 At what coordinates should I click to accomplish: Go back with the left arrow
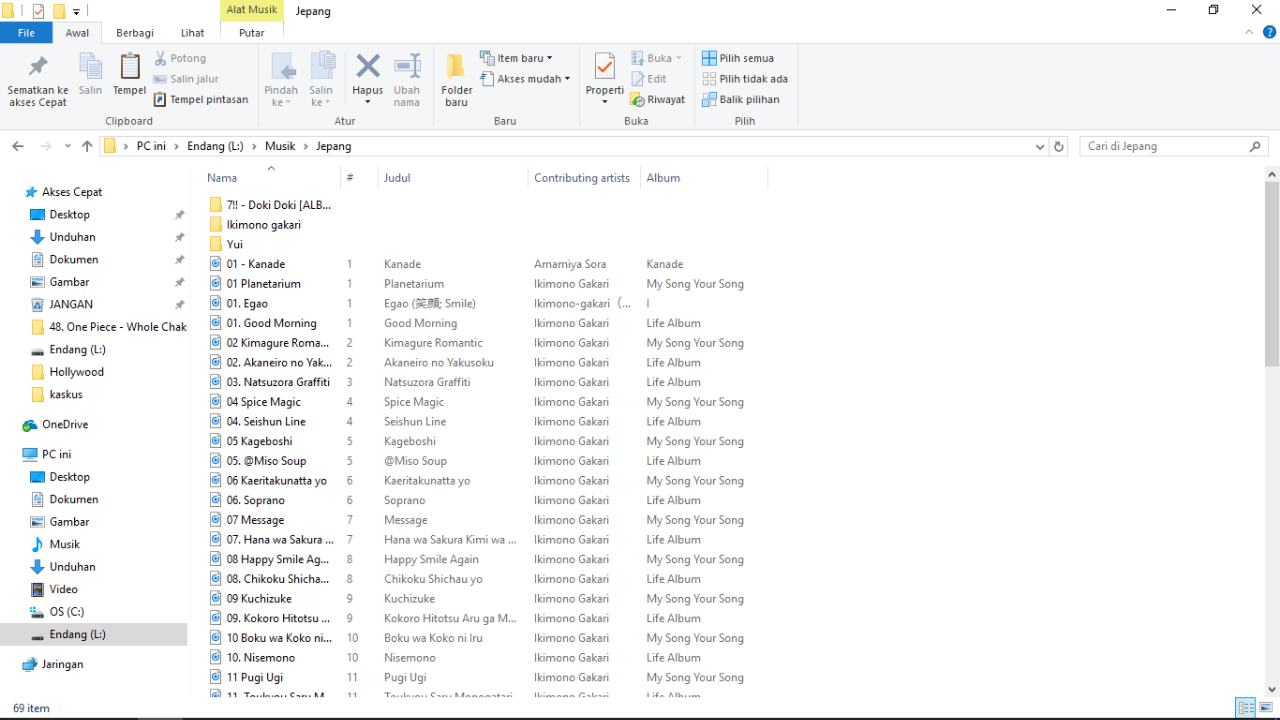click(x=18, y=146)
